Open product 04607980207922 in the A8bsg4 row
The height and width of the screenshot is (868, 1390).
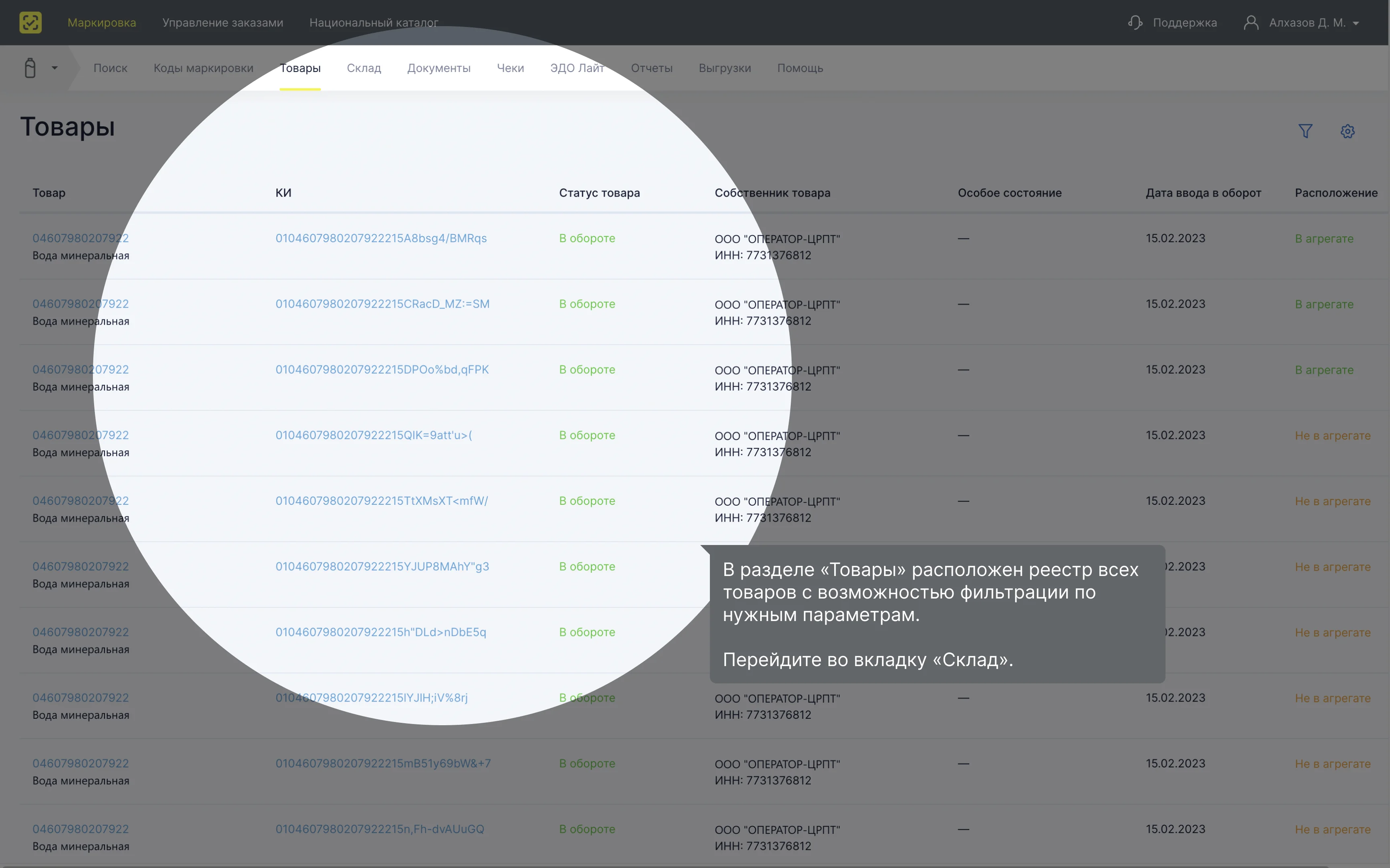pyautogui.click(x=80, y=238)
